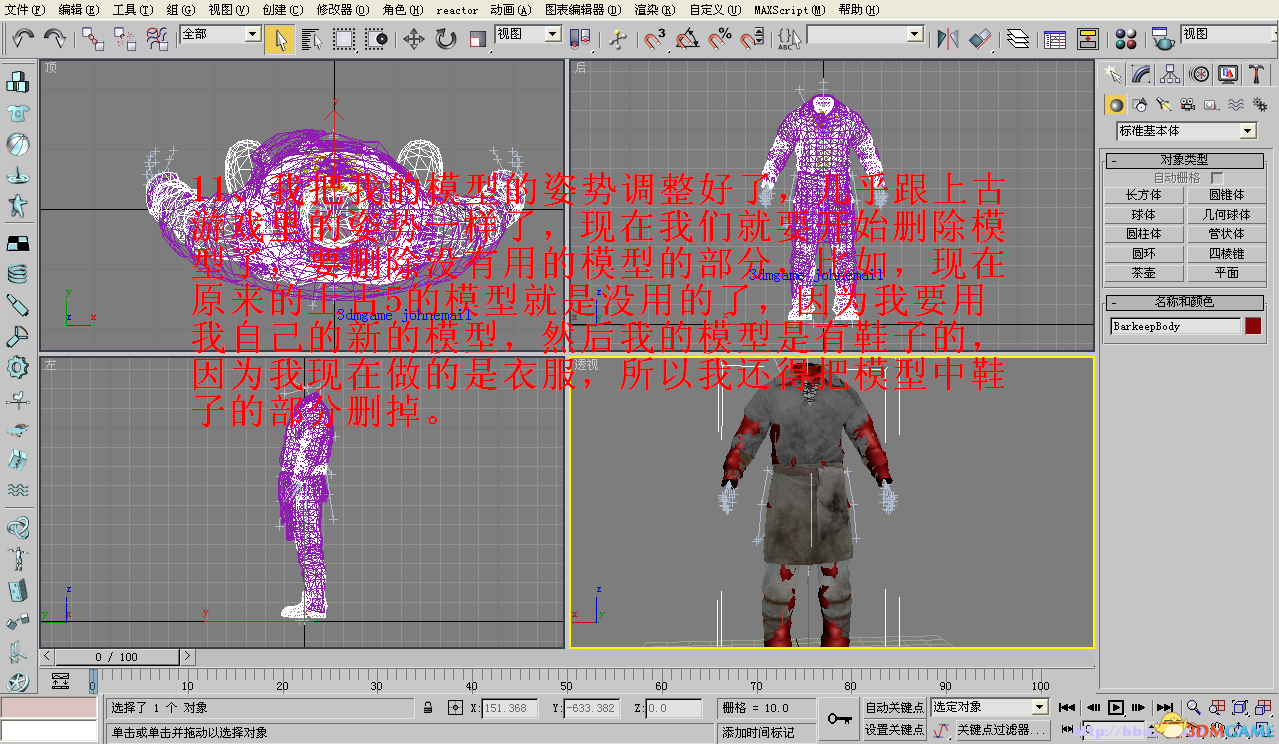Image resolution: width=1279 pixels, height=744 pixels.
Task: Switch to the Motion command panel tab
Action: [1200, 74]
